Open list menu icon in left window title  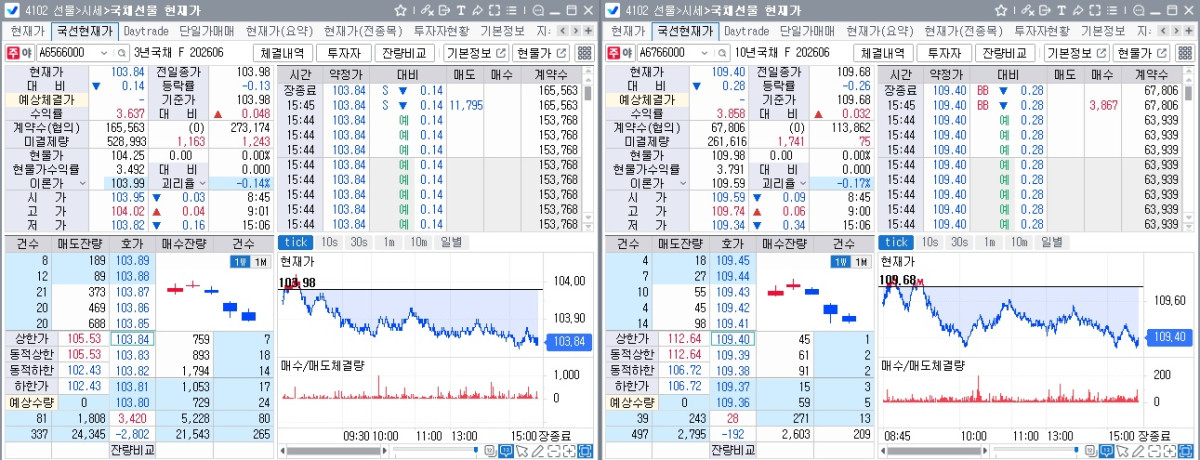(x=511, y=10)
